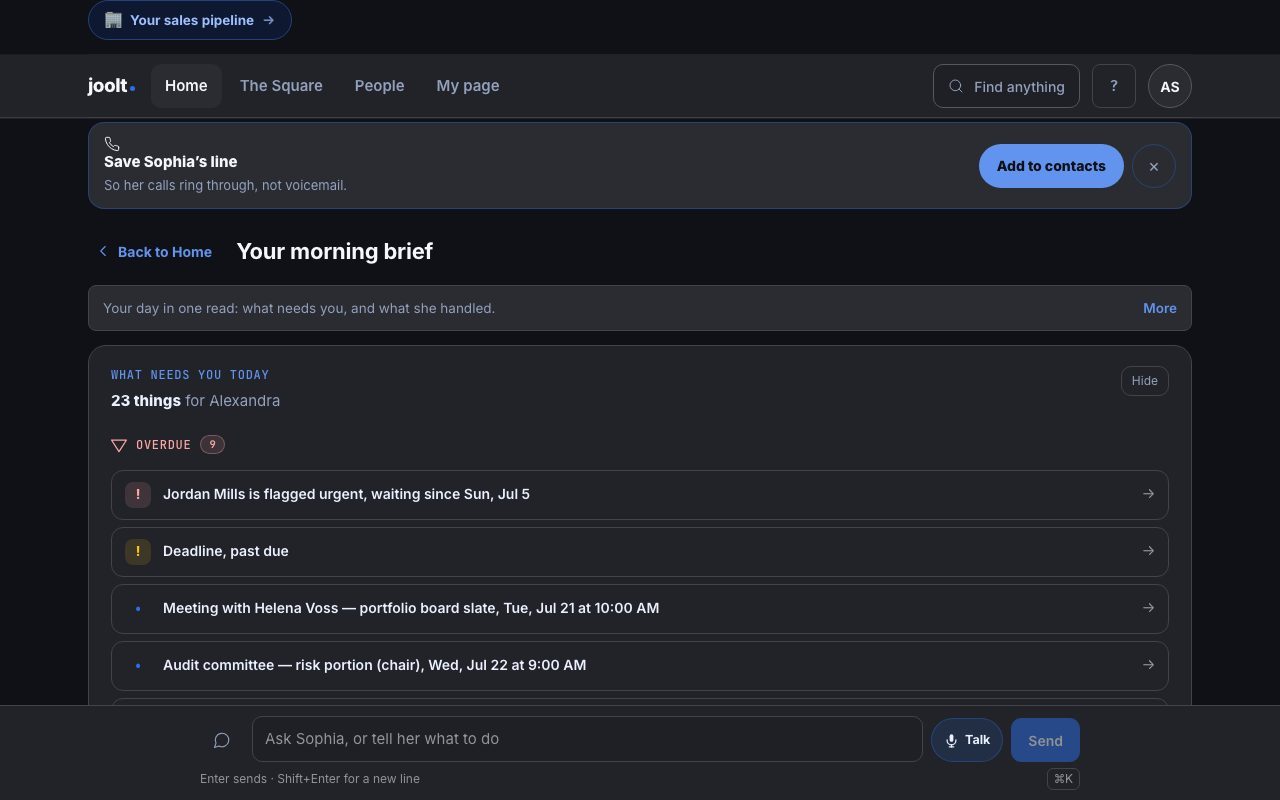
Task: Click the Find anything search box
Action: [x=1006, y=86]
